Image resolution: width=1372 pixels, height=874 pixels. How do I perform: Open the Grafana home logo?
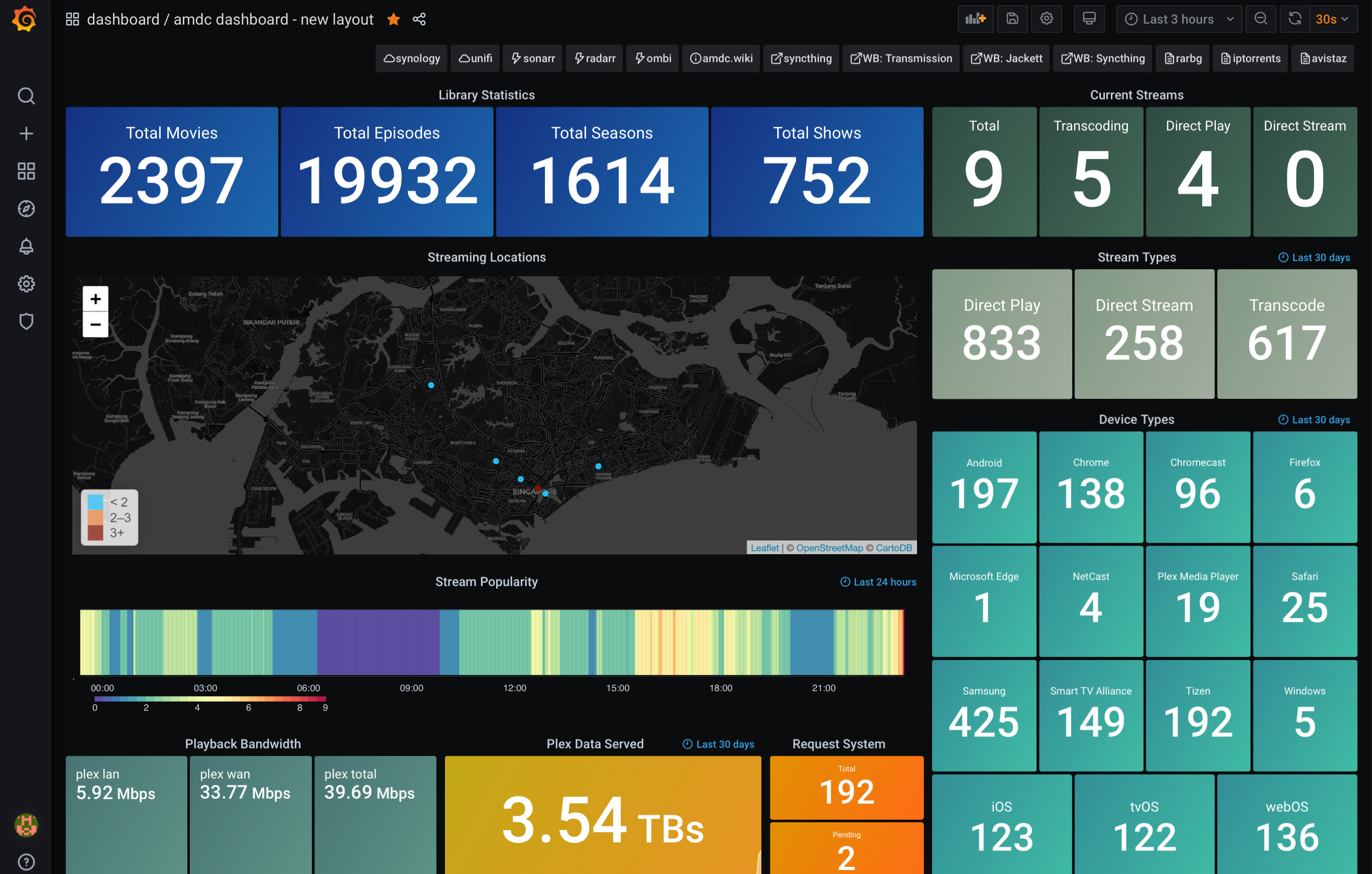click(25, 20)
